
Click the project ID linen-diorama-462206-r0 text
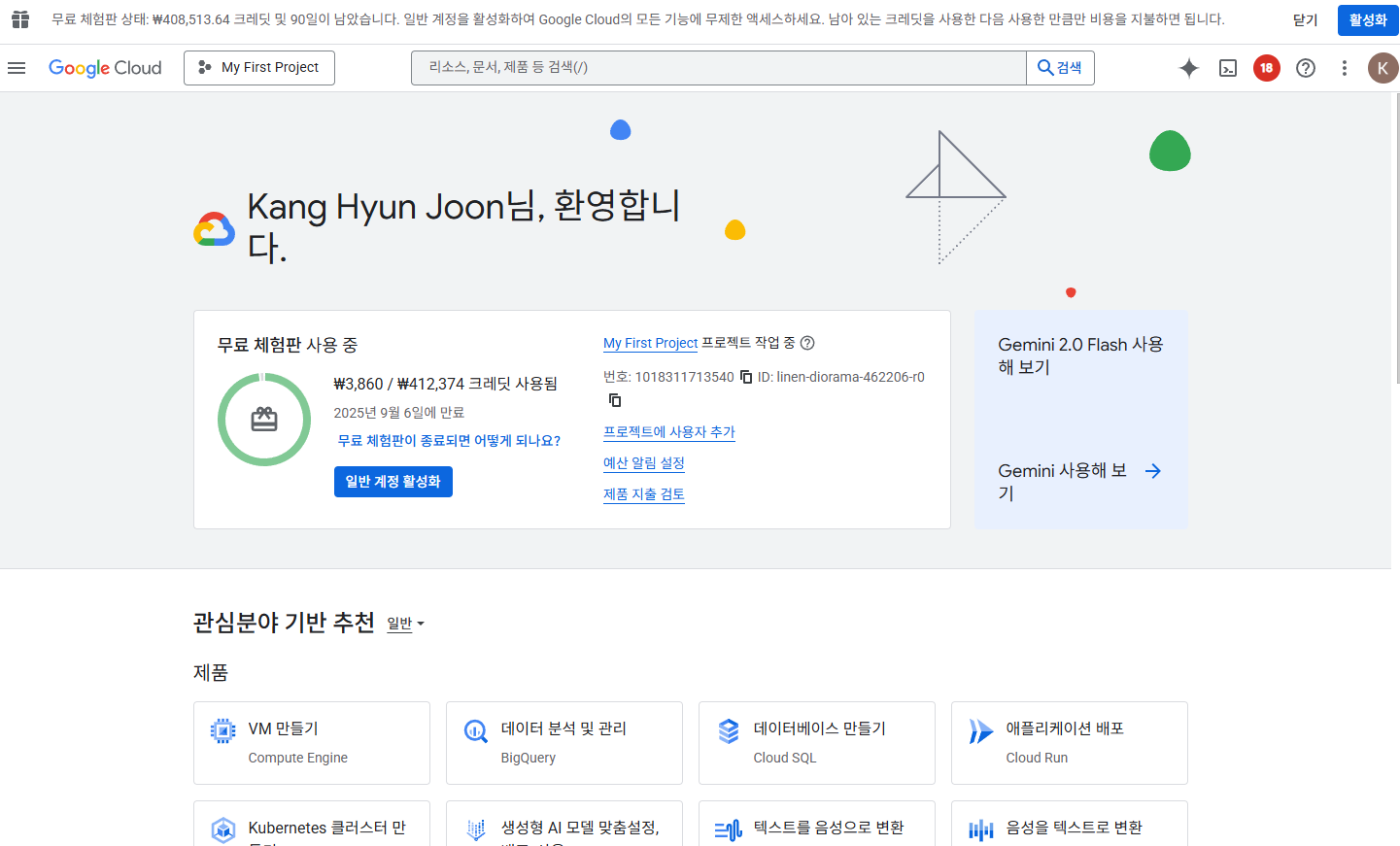pyautogui.click(x=850, y=377)
